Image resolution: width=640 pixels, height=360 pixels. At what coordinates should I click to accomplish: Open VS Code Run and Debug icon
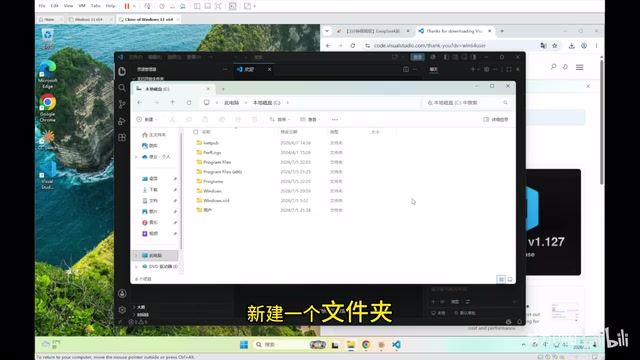122,121
